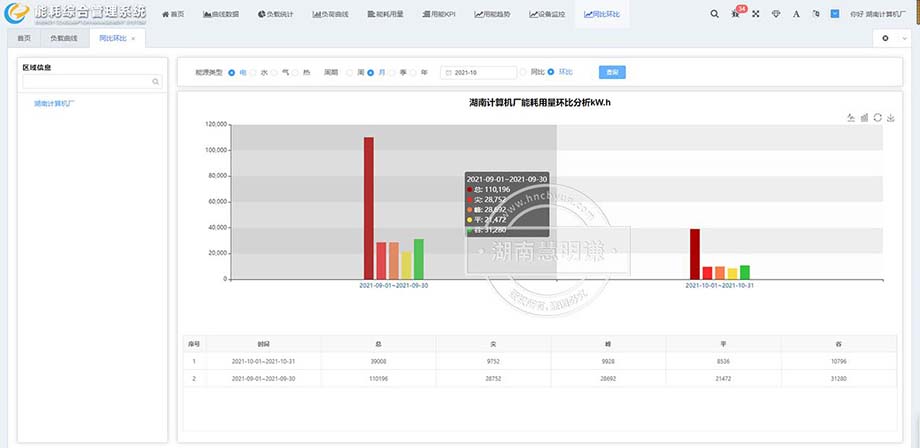Expand the settings gear dropdown at right

tap(889, 38)
